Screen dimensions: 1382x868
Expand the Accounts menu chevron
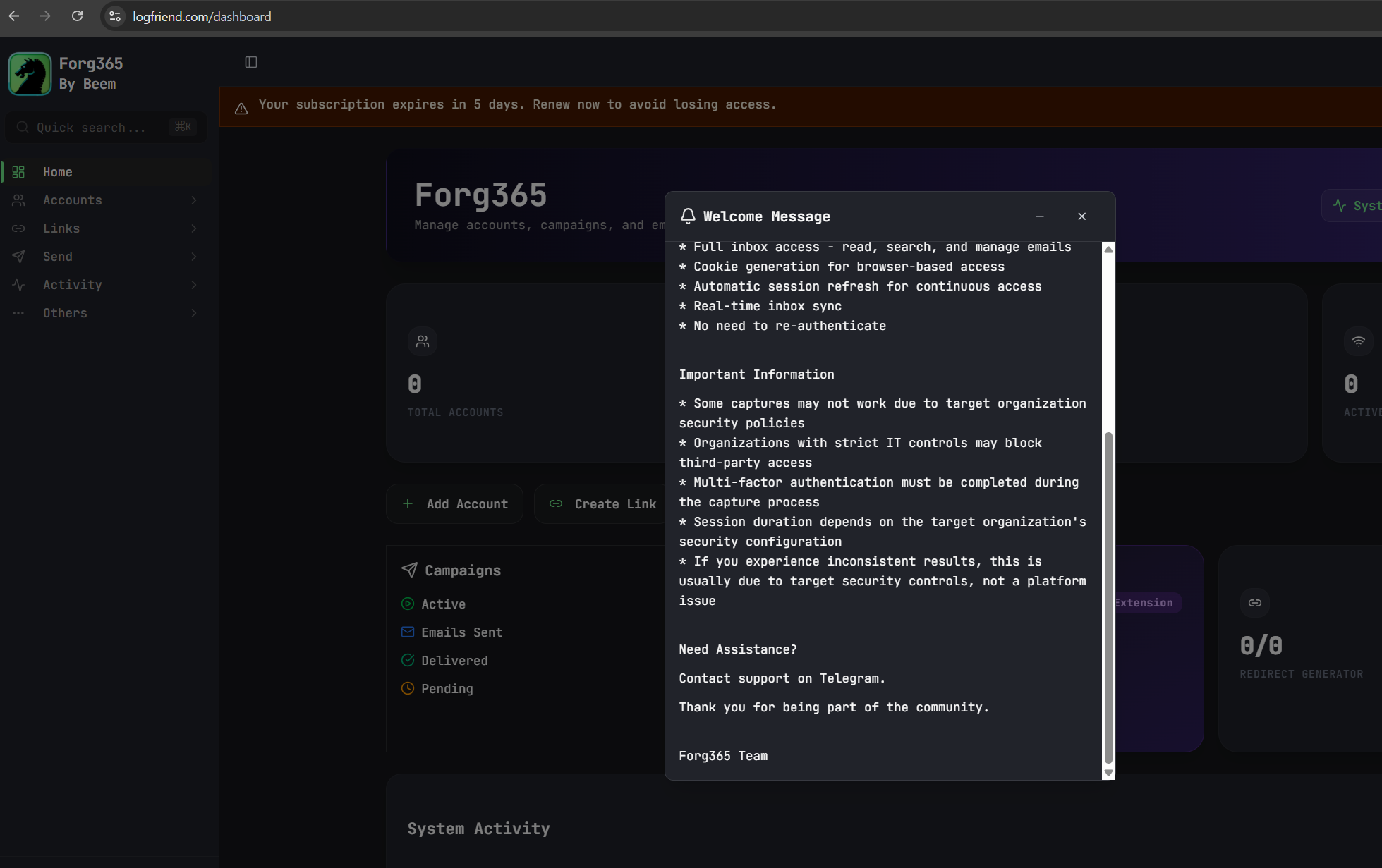(193, 200)
